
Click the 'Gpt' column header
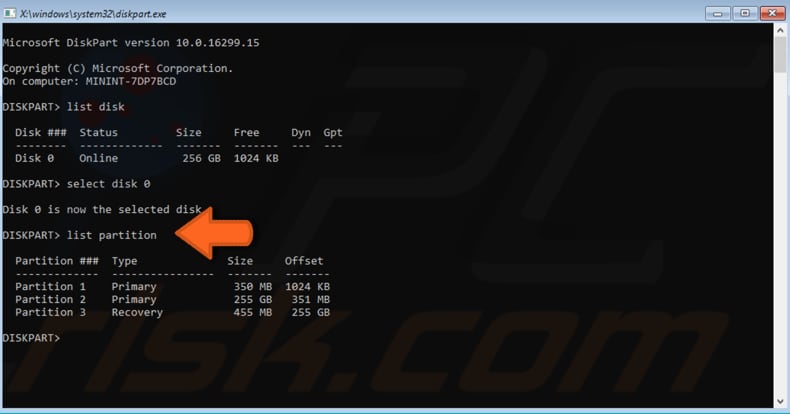click(x=333, y=133)
